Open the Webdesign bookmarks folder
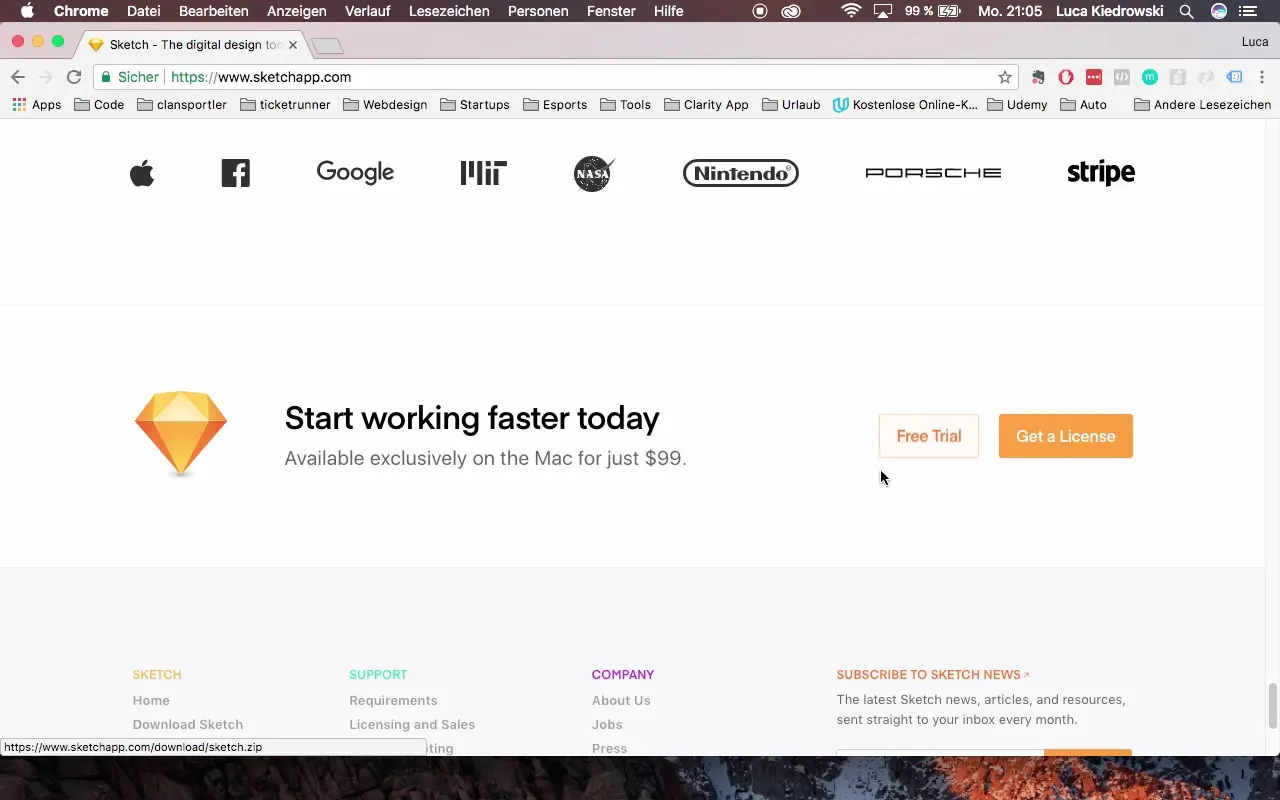The height and width of the screenshot is (800, 1280). (x=385, y=104)
